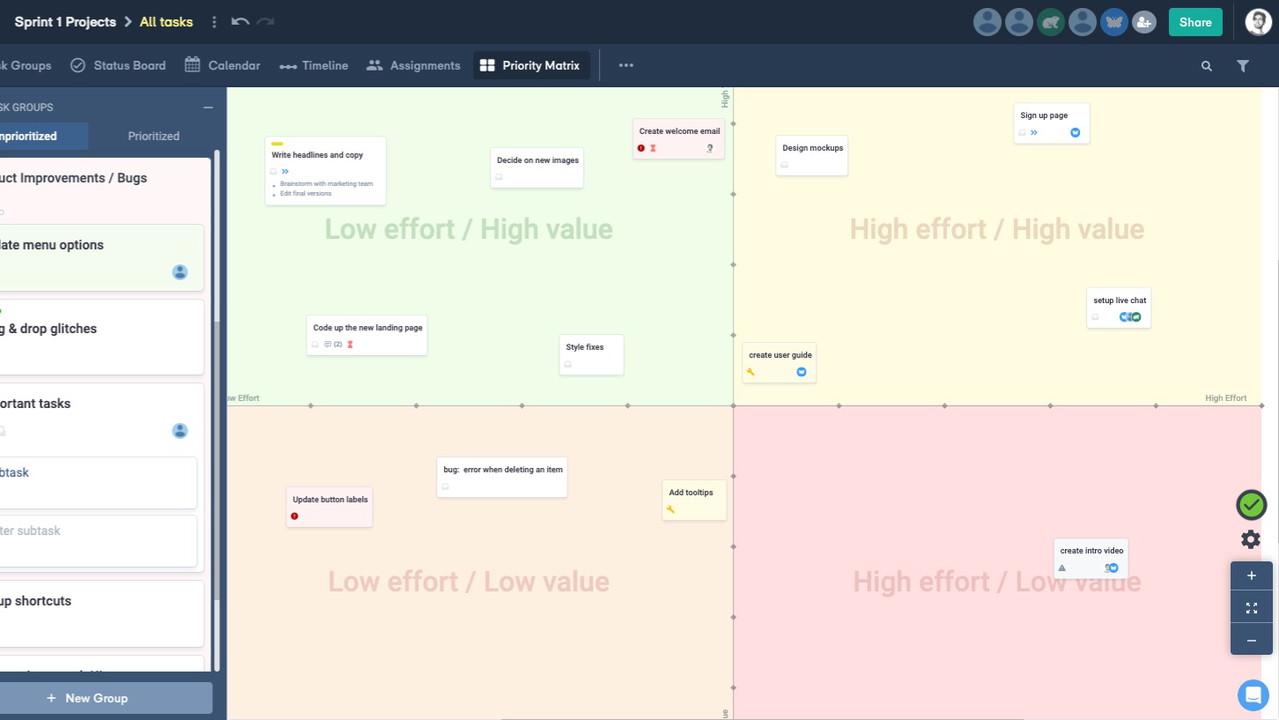The width and height of the screenshot is (1279, 720).
Task: Toggle the green checkmark completed button
Action: (1251, 505)
